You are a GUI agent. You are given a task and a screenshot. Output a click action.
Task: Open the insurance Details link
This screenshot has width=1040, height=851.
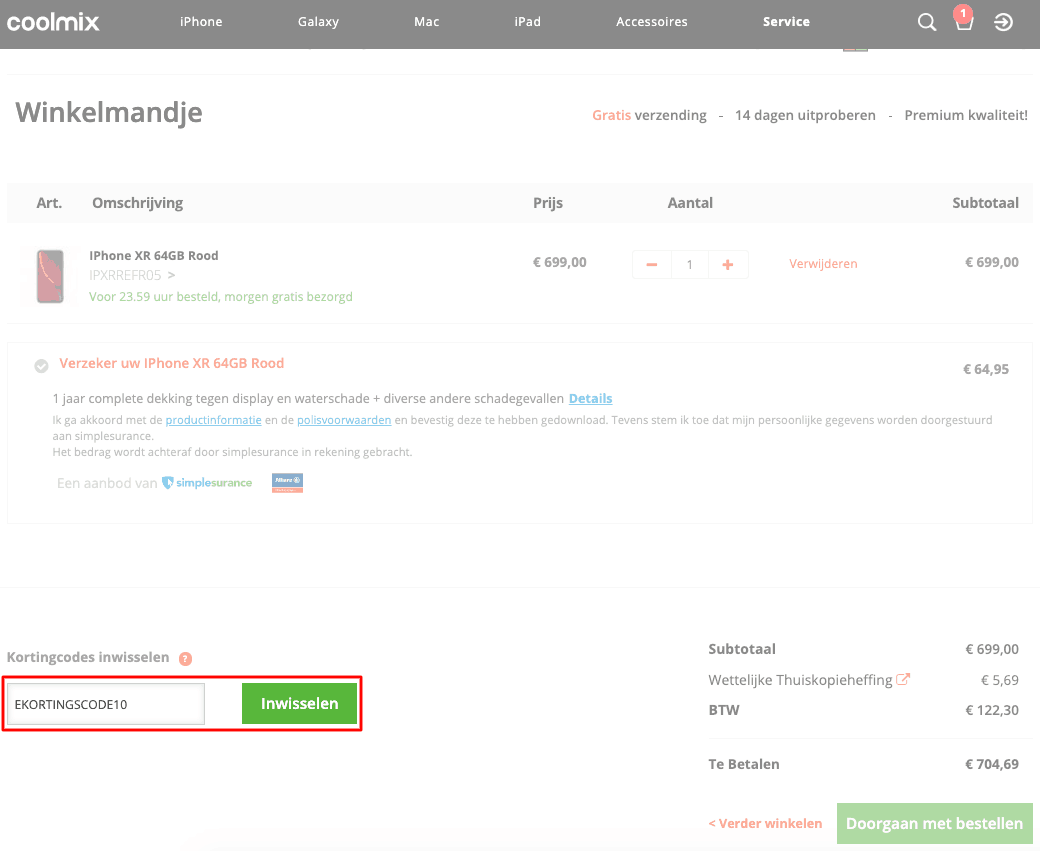[x=590, y=399]
